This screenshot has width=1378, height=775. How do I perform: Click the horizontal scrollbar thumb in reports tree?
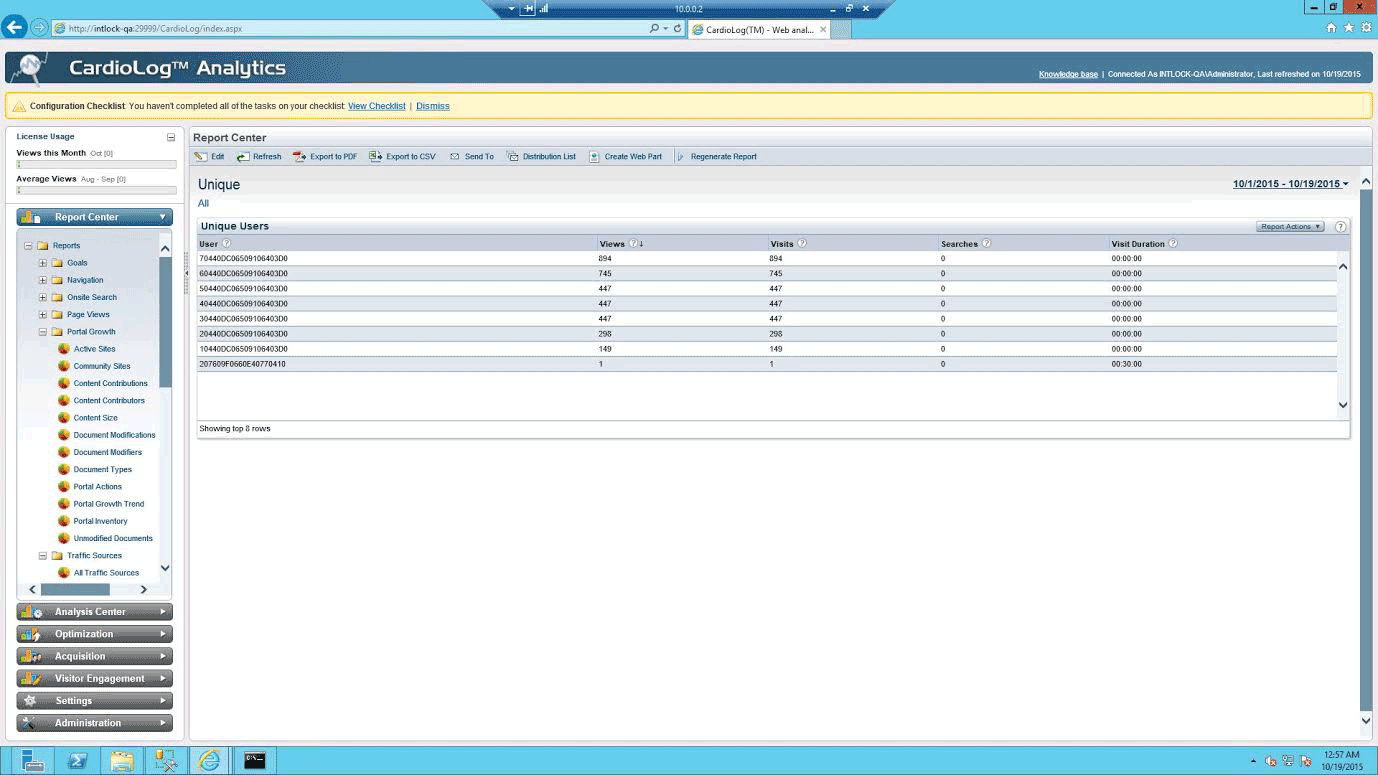tap(75, 590)
